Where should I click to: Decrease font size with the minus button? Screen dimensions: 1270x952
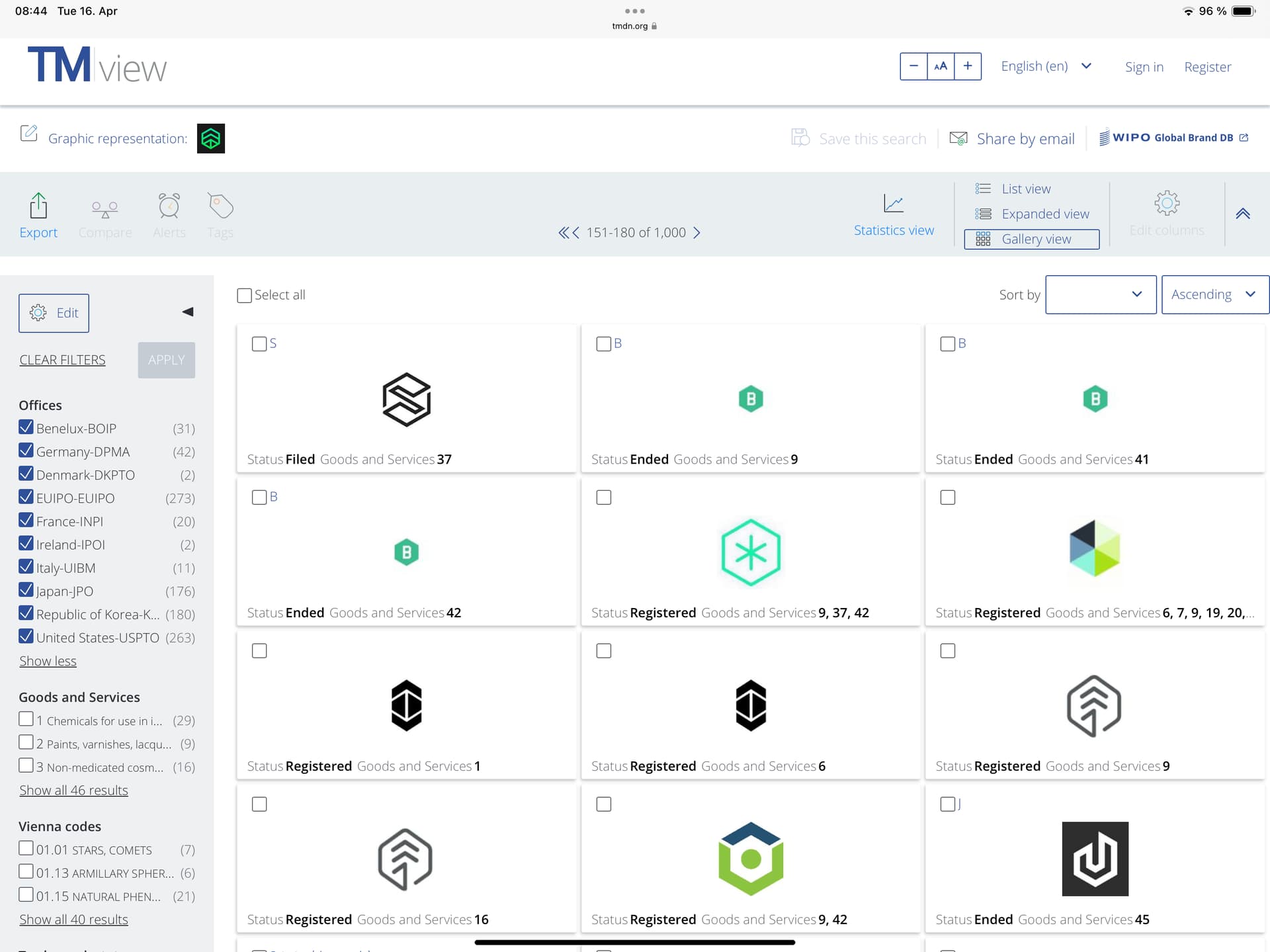coord(913,66)
